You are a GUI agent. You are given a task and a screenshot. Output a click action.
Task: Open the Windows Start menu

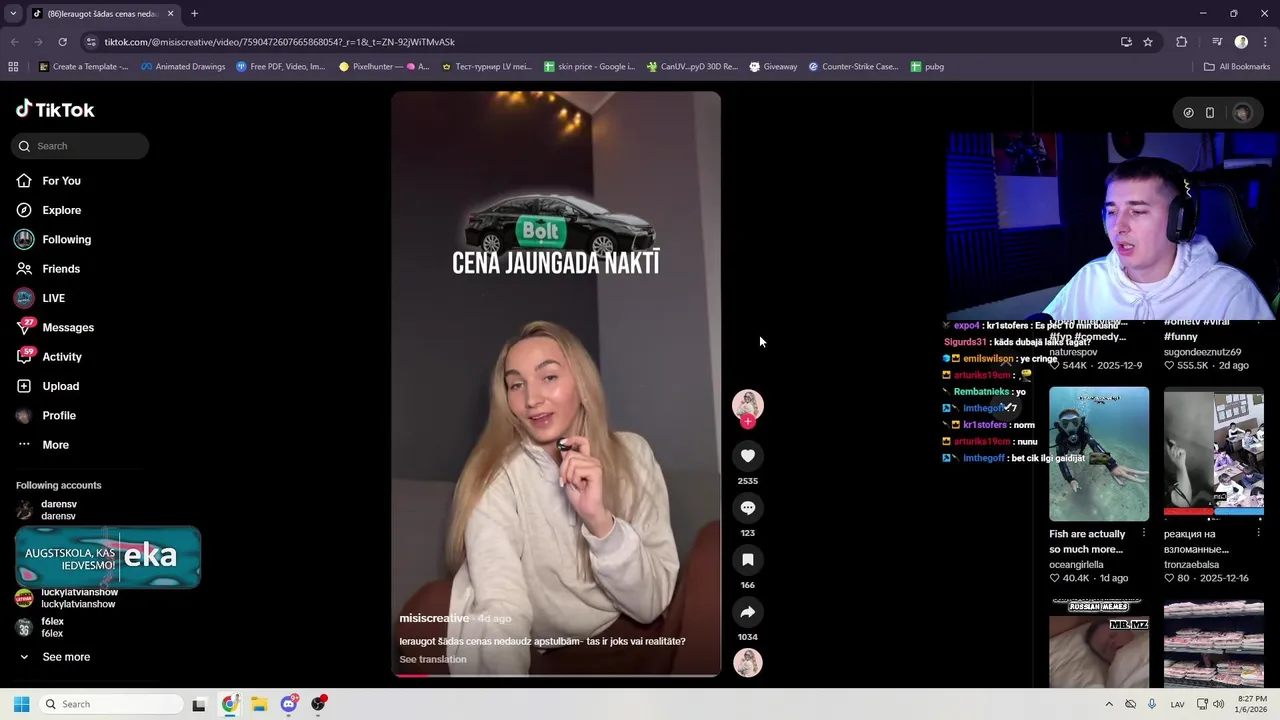pos(21,704)
